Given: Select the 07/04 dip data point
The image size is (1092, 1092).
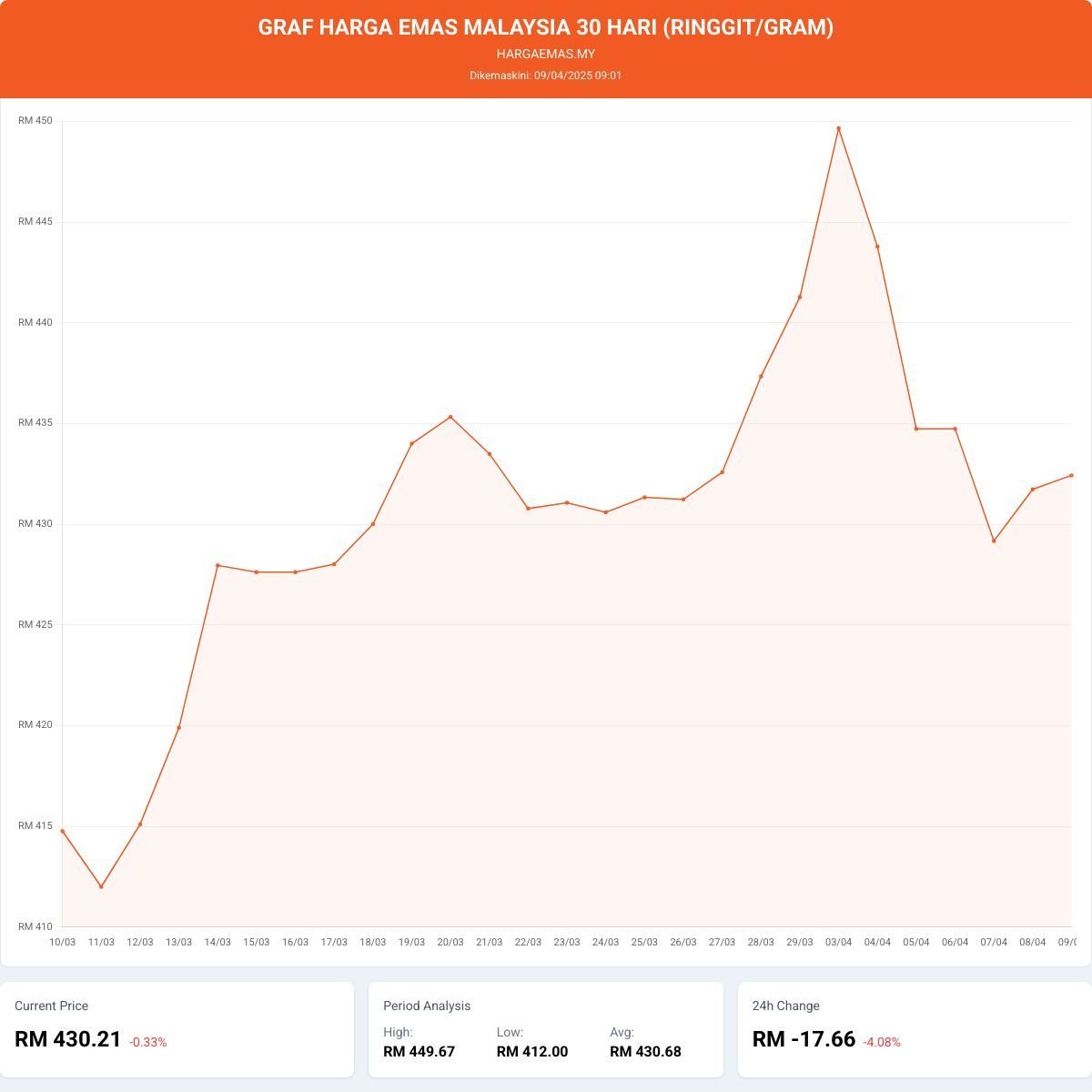Looking at the screenshot, I should point(994,541).
